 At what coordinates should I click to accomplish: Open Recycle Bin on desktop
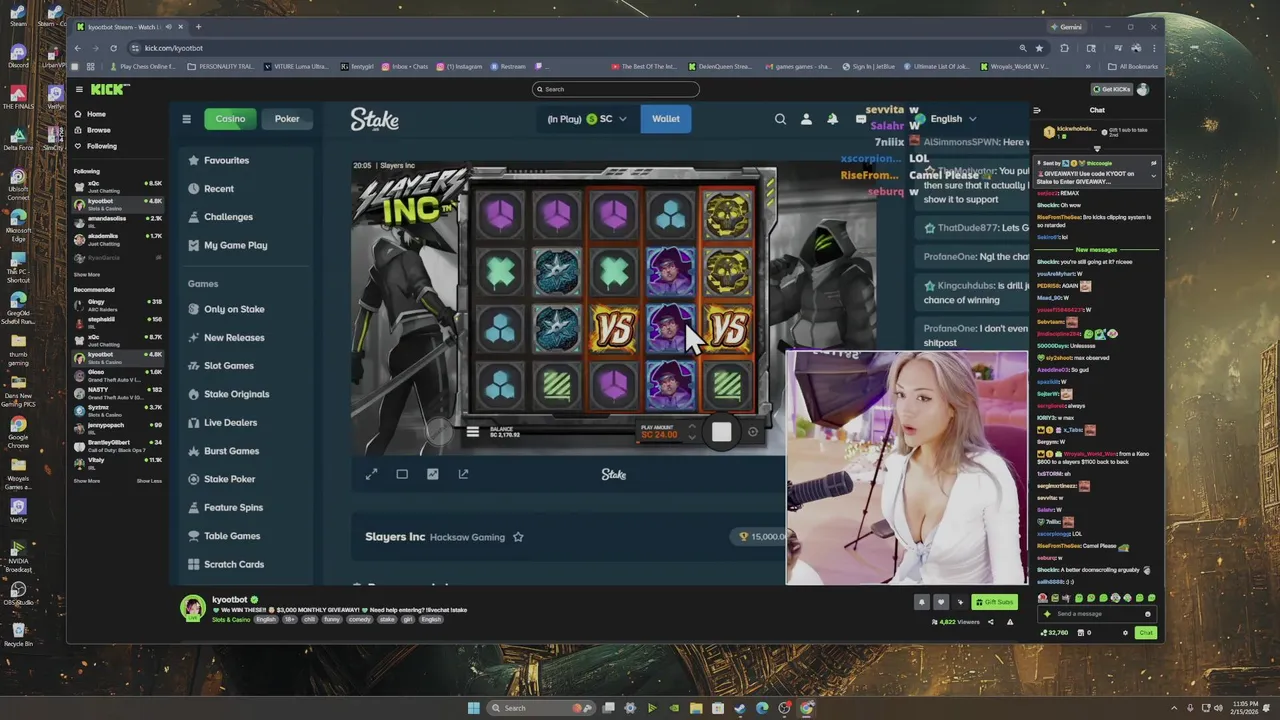[18, 633]
